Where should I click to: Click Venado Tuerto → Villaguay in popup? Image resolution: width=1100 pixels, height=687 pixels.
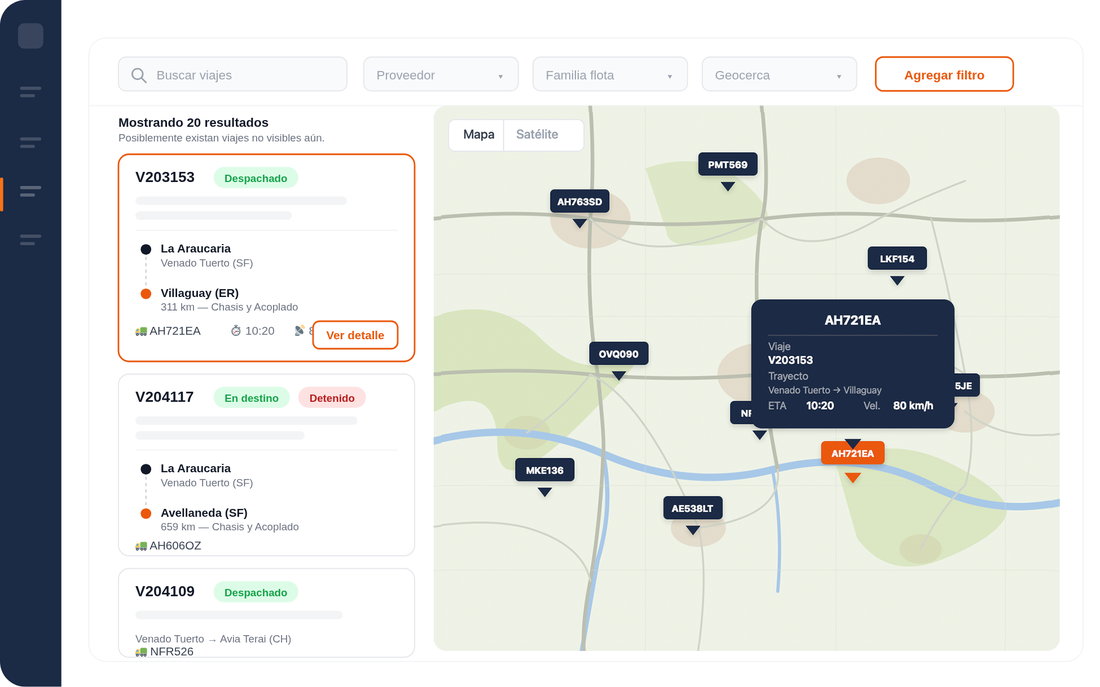[x=825, y=390]
